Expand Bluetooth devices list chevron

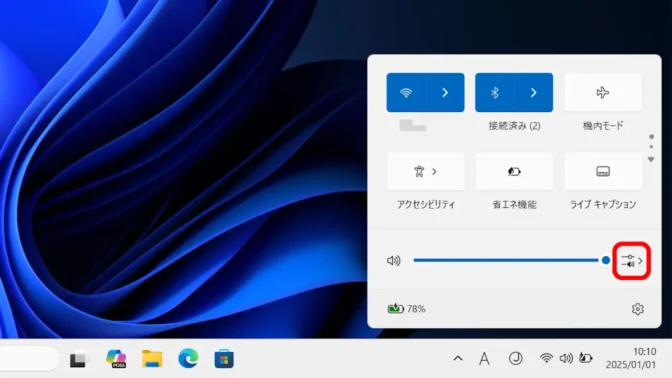534,93
